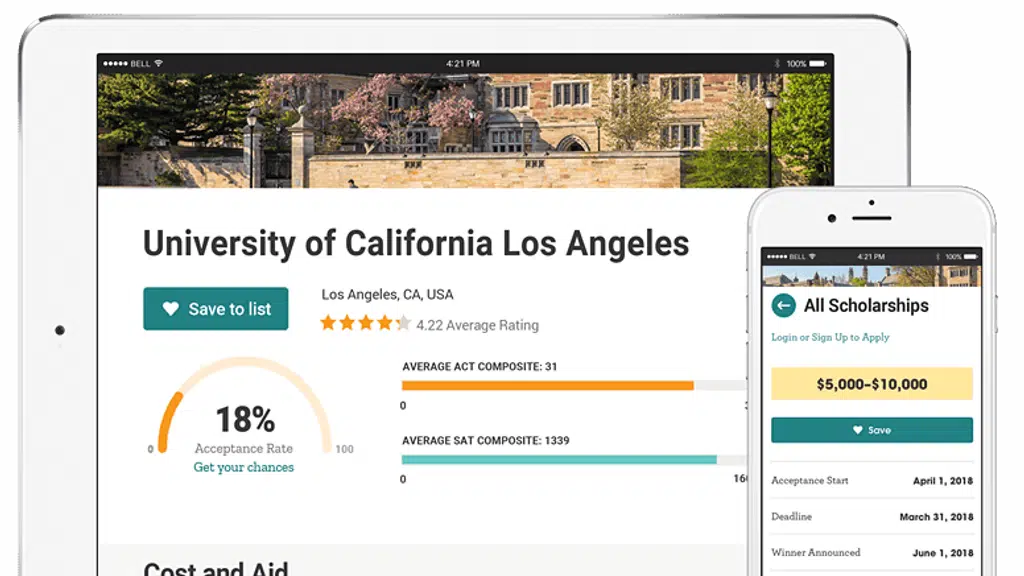The height and width of the screenshot is (576, 1024).
Task: Tap the back arrow icon on phone
Action: click(x=784, y=305)
